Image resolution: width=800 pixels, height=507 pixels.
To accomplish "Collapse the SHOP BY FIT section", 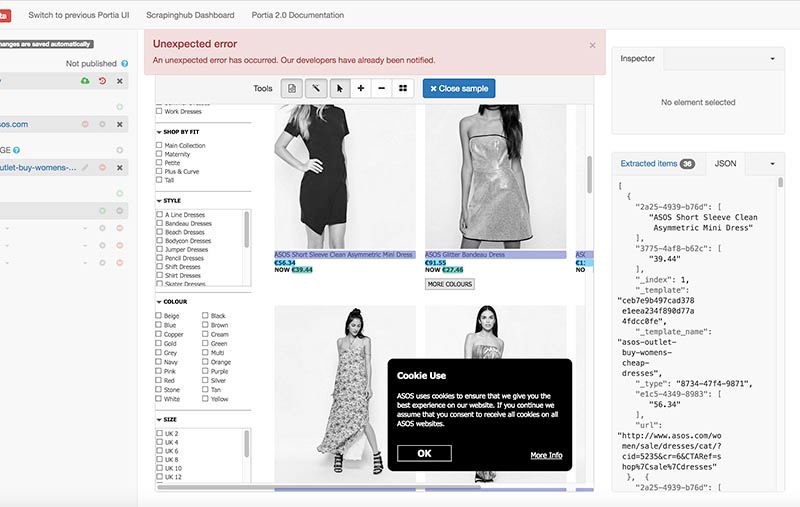I will (x=159, y=132).
